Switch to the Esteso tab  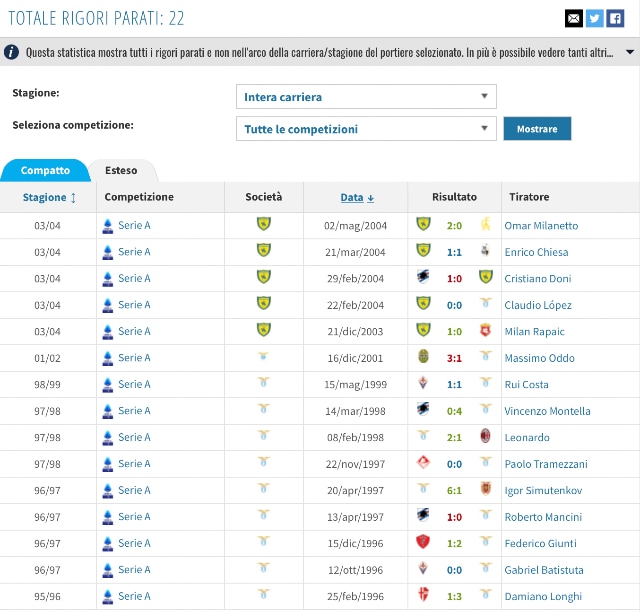tap(121, 170)
